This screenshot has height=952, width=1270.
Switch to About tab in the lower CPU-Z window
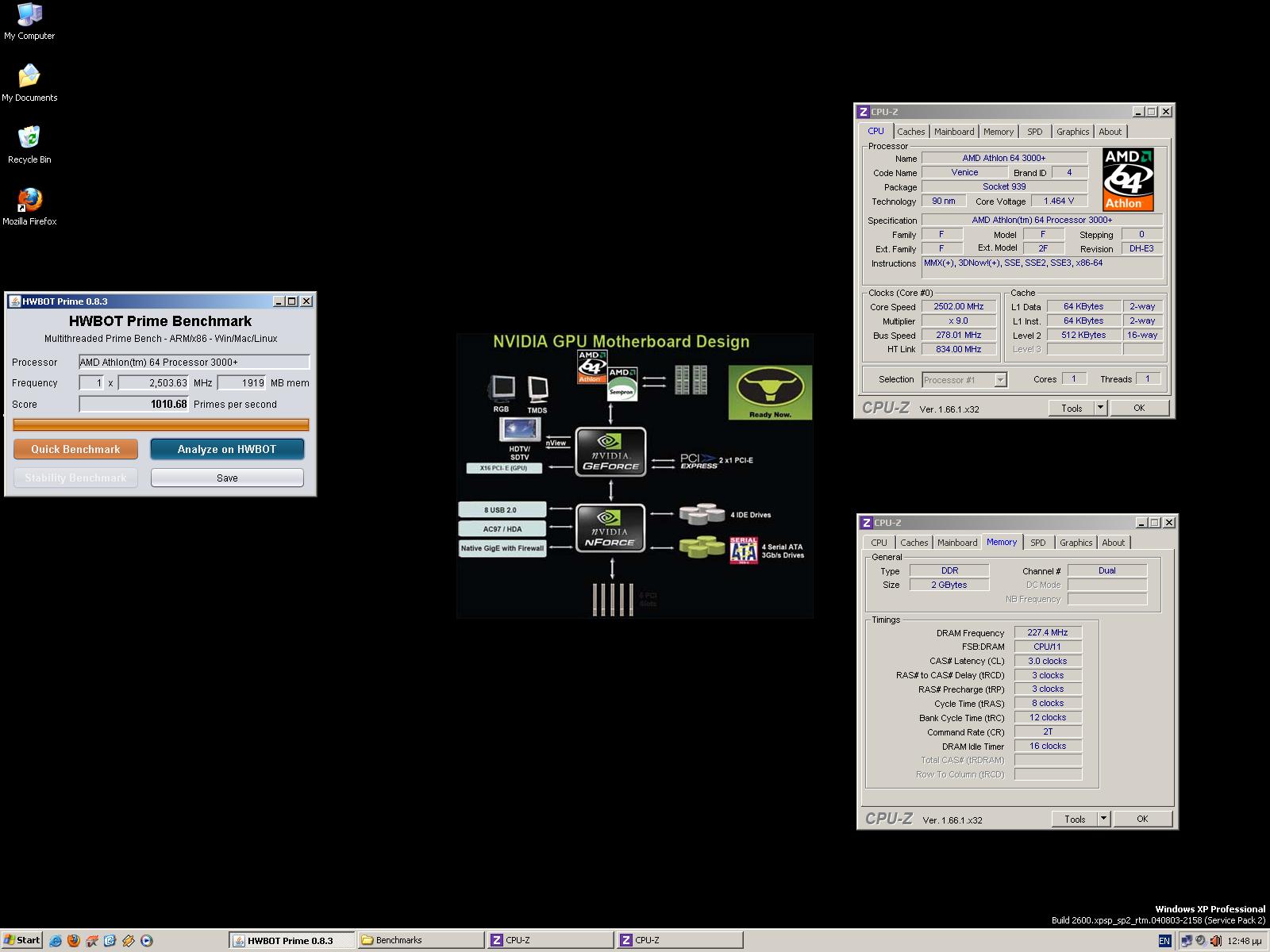click(1114, 543)
